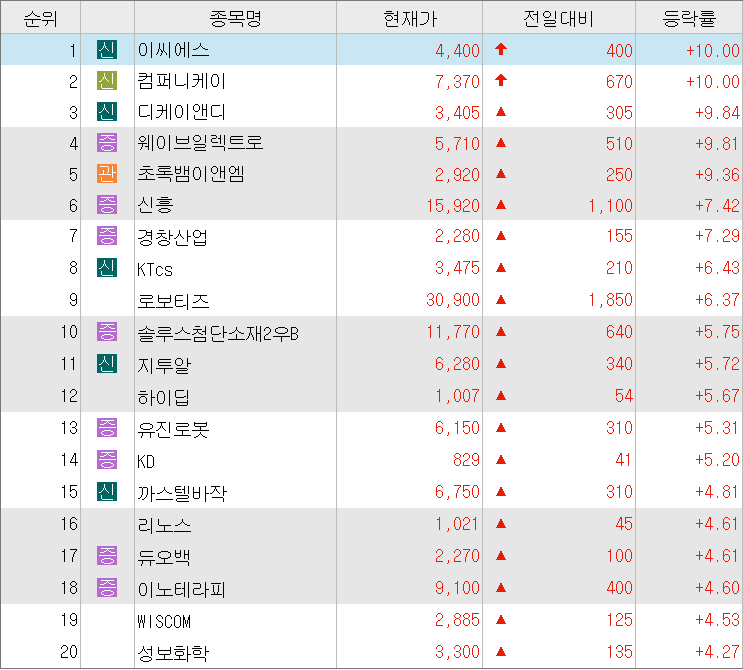This screenshot has height=670, width=743.
Task: Click the current price 9,100
Action: (457, 588)
